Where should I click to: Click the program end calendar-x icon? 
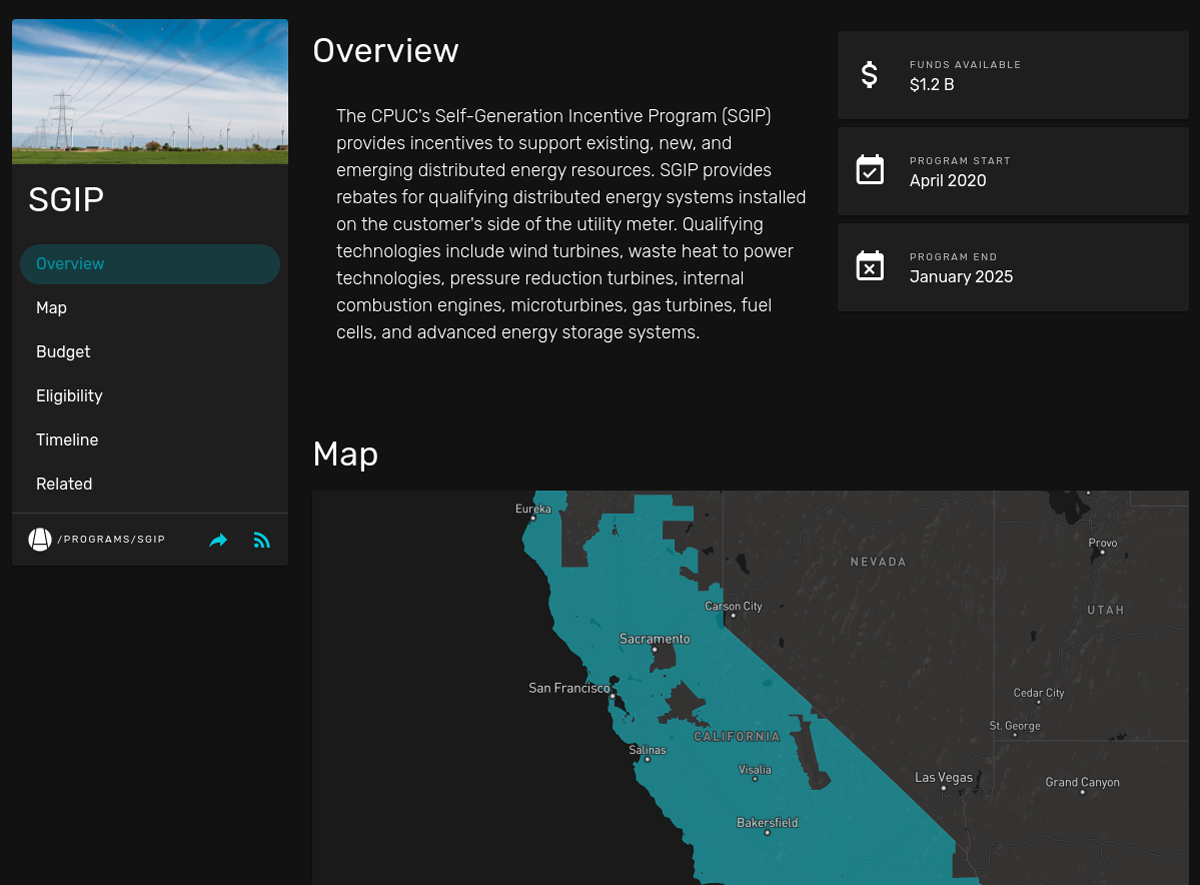[870, 266]
